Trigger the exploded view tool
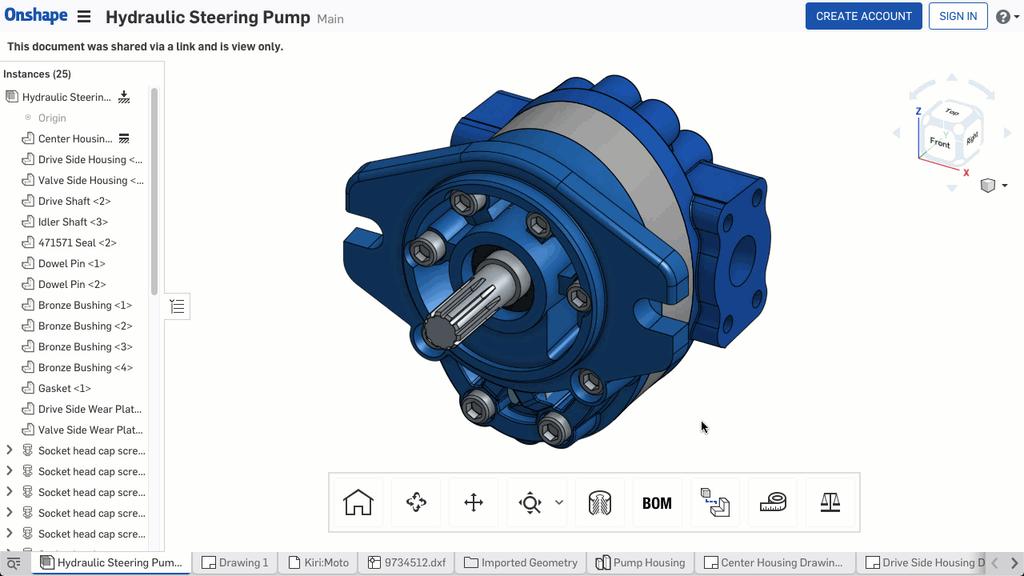This screenshot has height=576, width=1024. 715,502
